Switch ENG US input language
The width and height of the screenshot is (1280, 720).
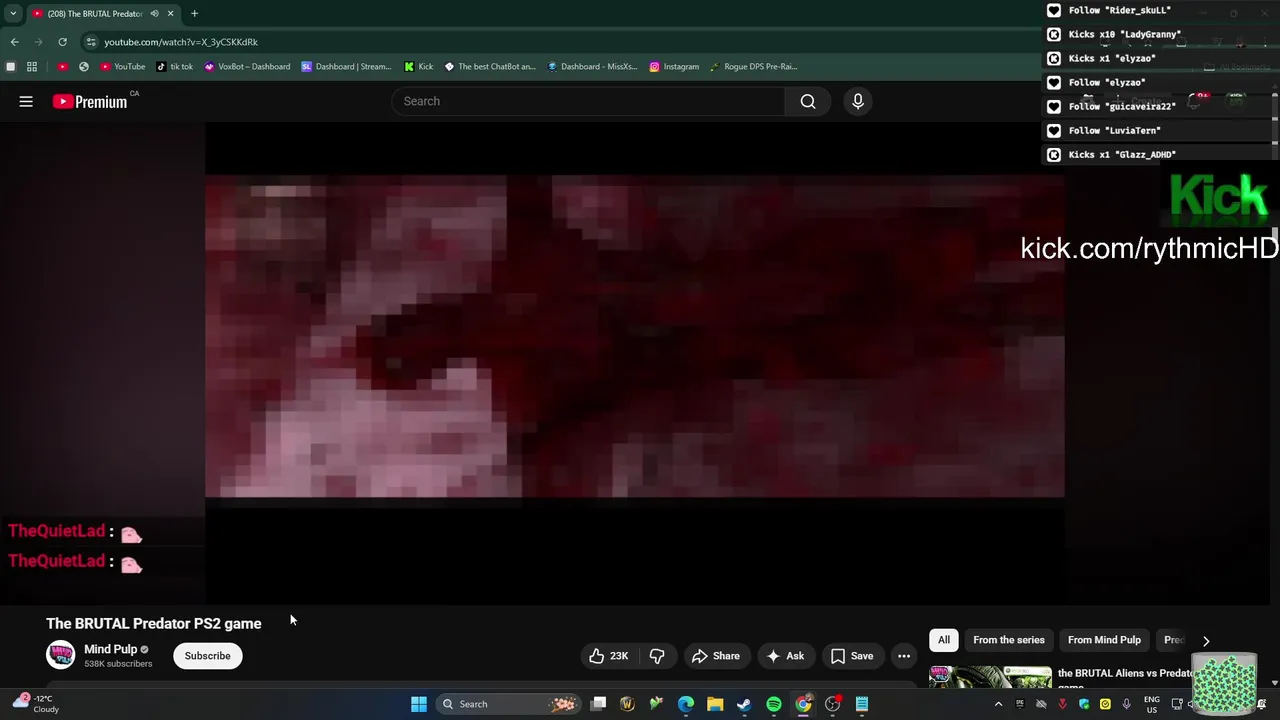click(x=1152, y=704)
